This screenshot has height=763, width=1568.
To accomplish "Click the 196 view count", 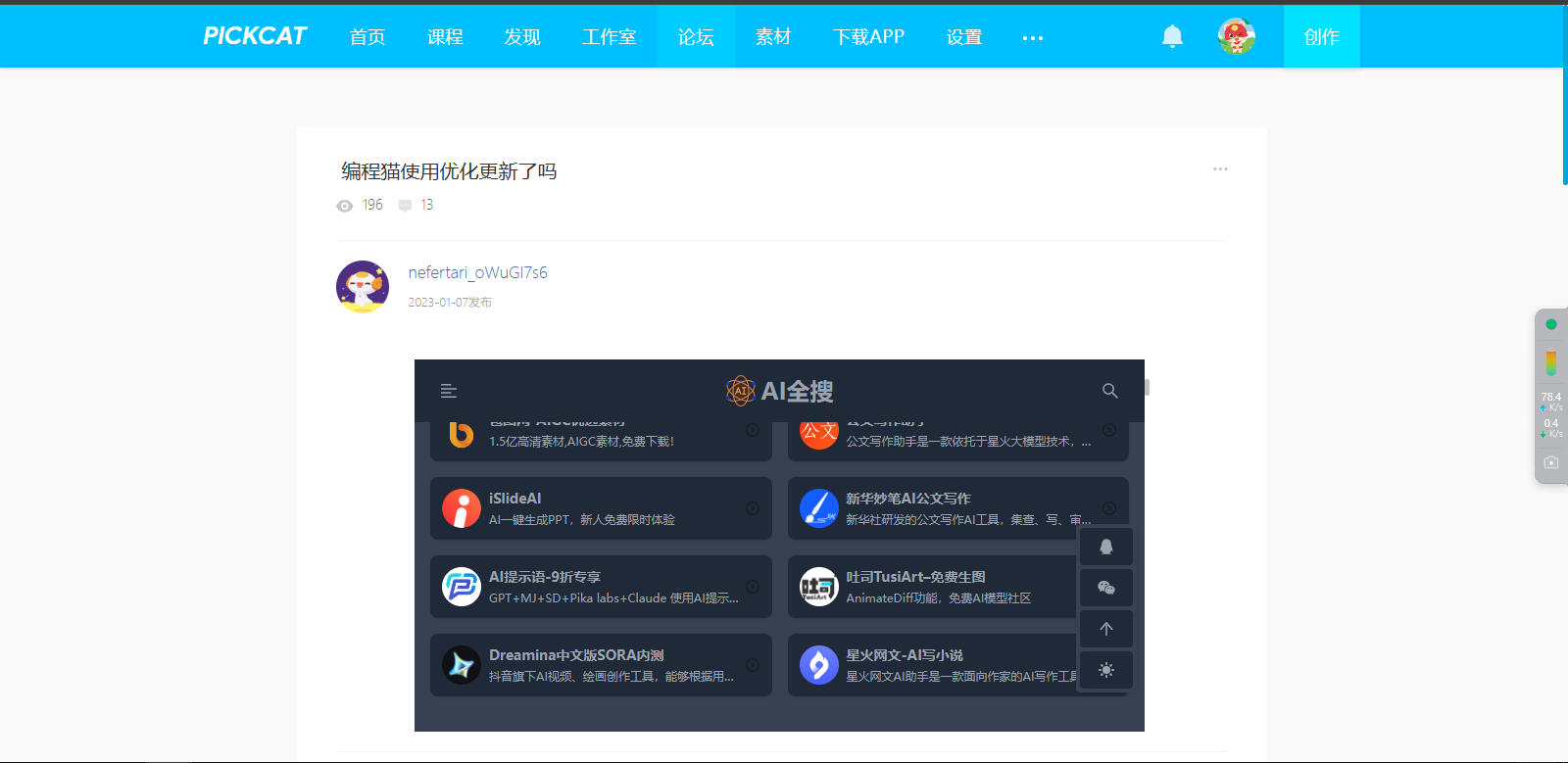I will [372, 205].
